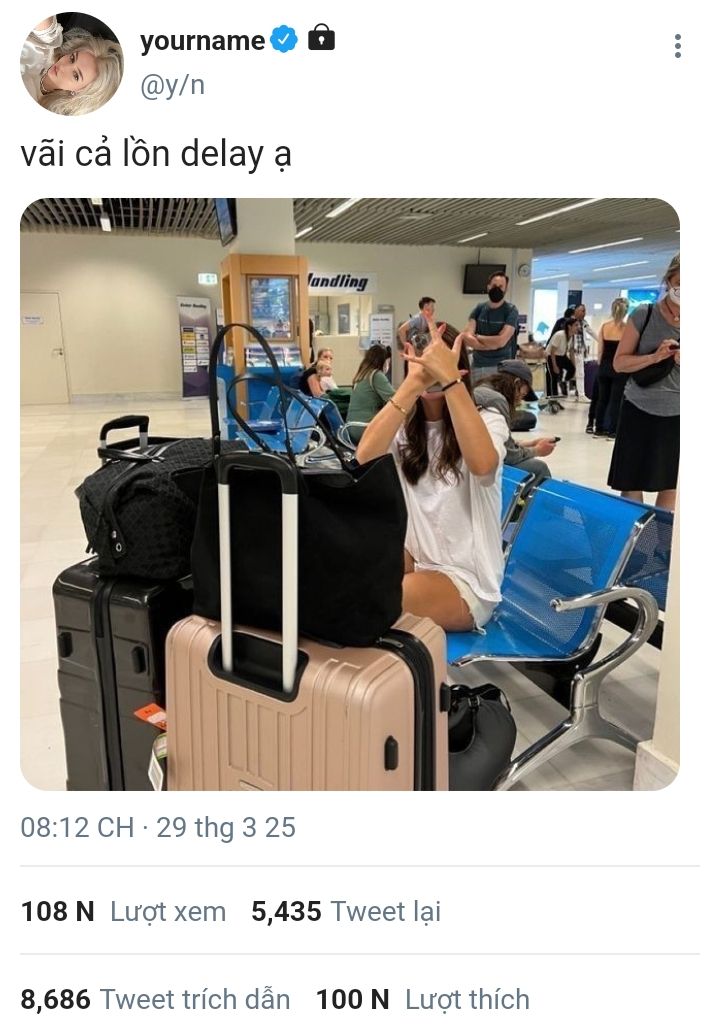This screenshot has height=1034, width=720.
Task: View the 108 N views count
Action: coord(57,911)
